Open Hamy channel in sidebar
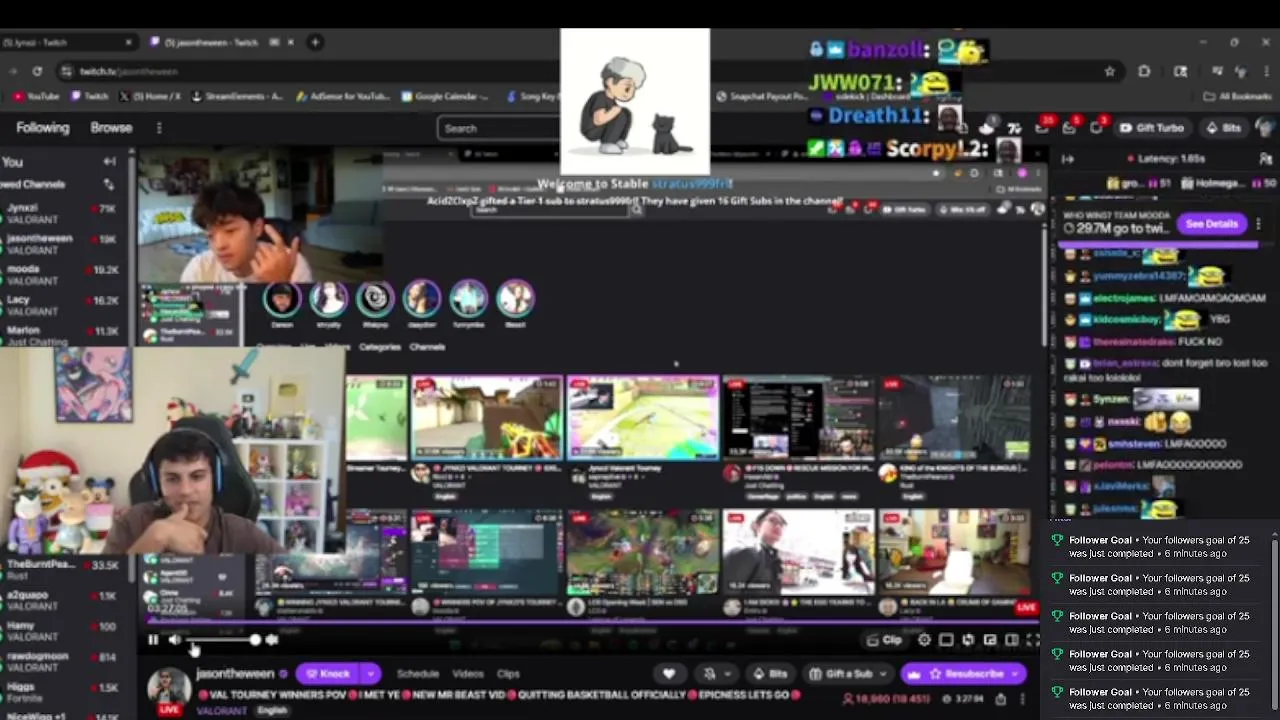Image resolution: width=1280 pixels, height=720 pixels. pyautogui.click(x=62, y=631)
